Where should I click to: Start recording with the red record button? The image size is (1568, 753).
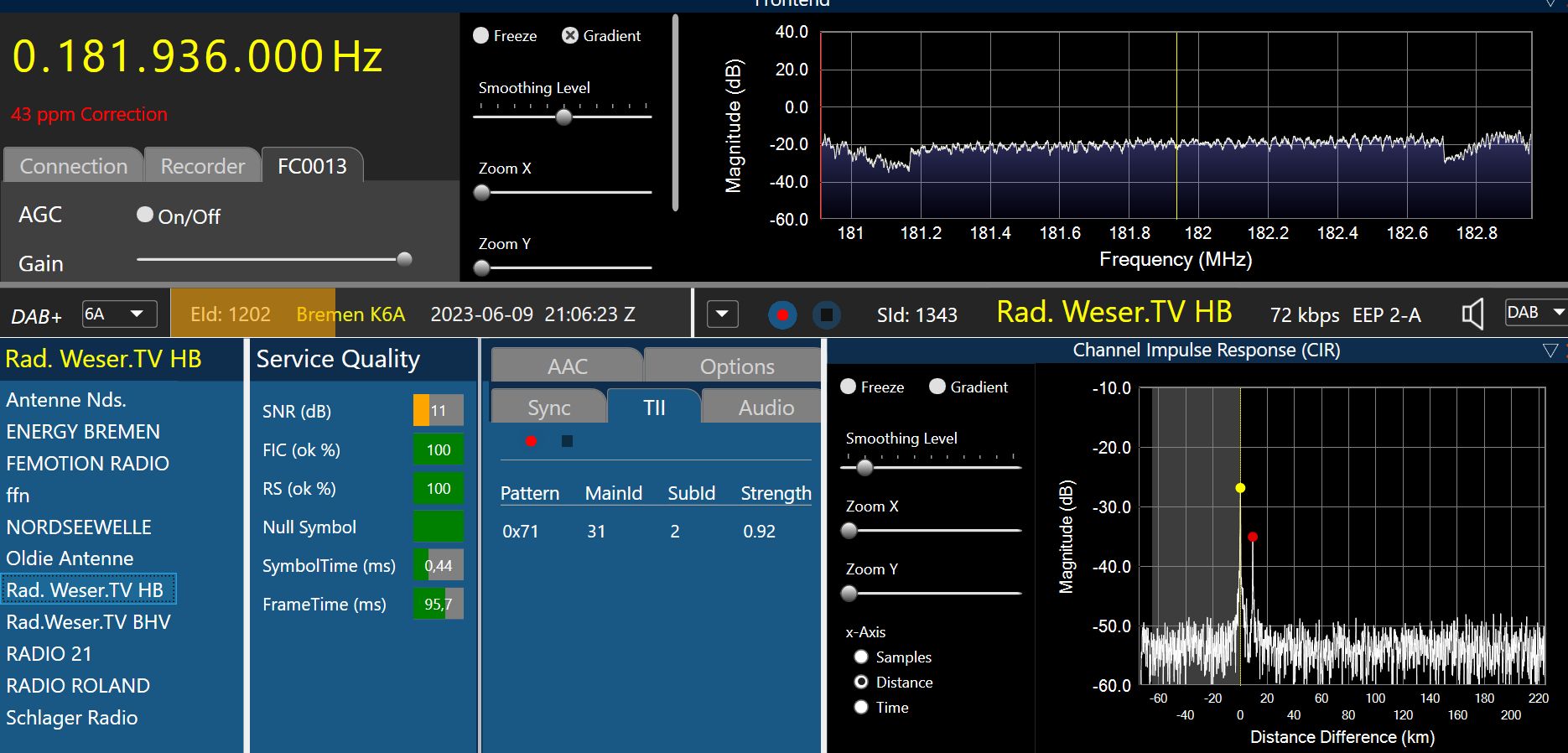pos(782,315)
